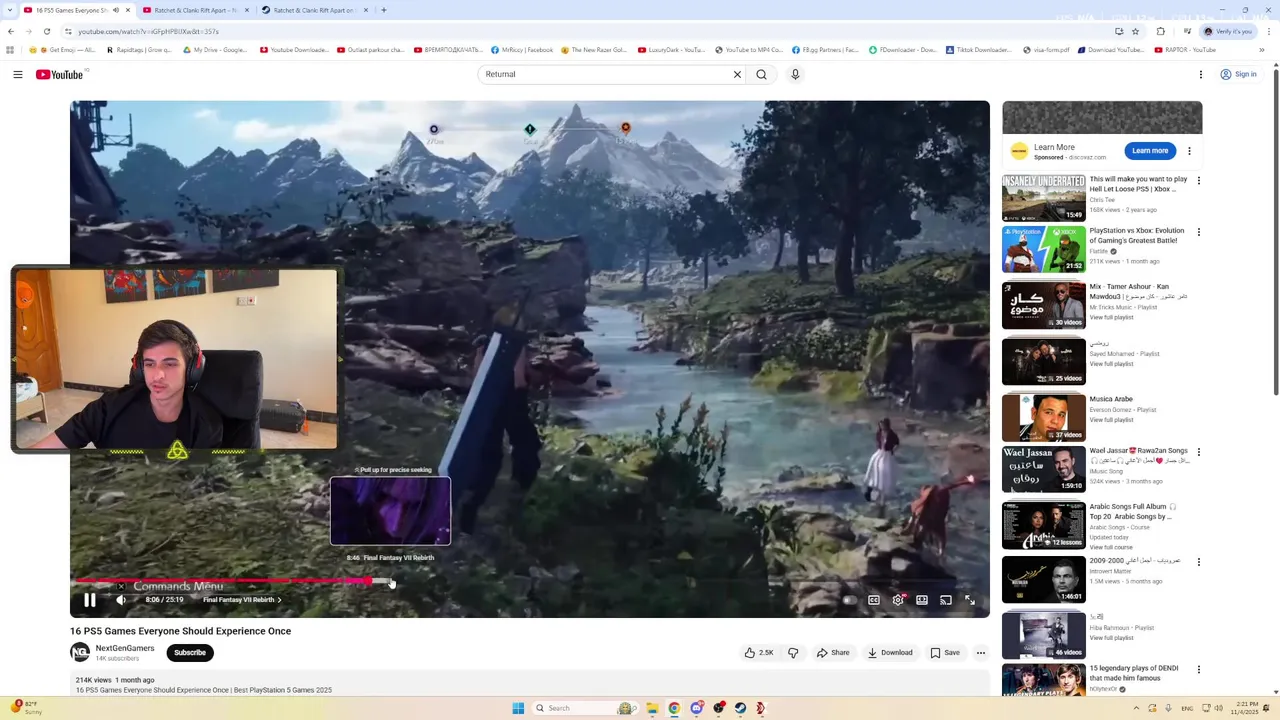Open the taskbar weather widget
Image resolution: width=1280 pixels, height=720 pixels.
pos(28,708)
